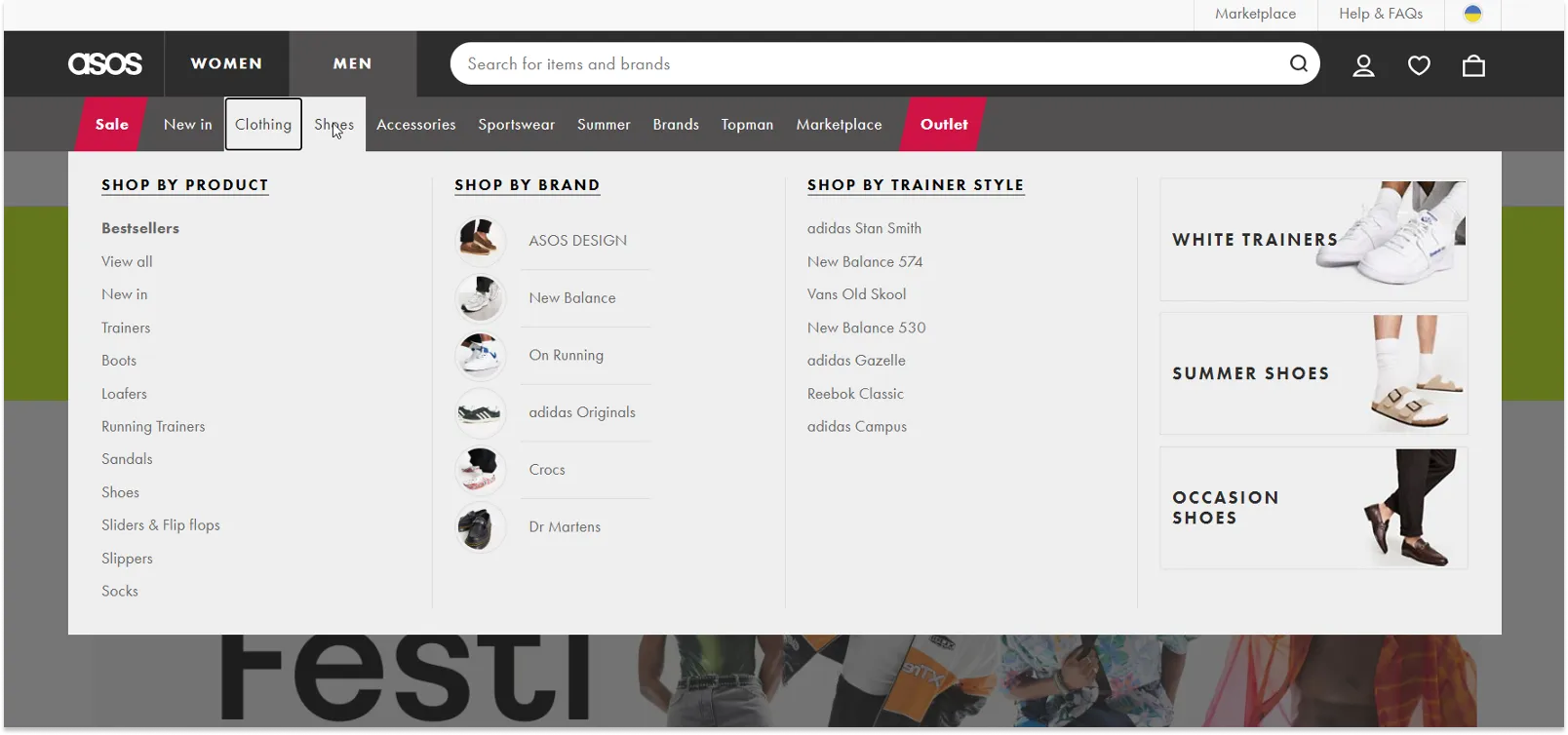This screenshot has width=1568, height=735.
Task: Open the Summer navigation menu
Action: point(604,124)
